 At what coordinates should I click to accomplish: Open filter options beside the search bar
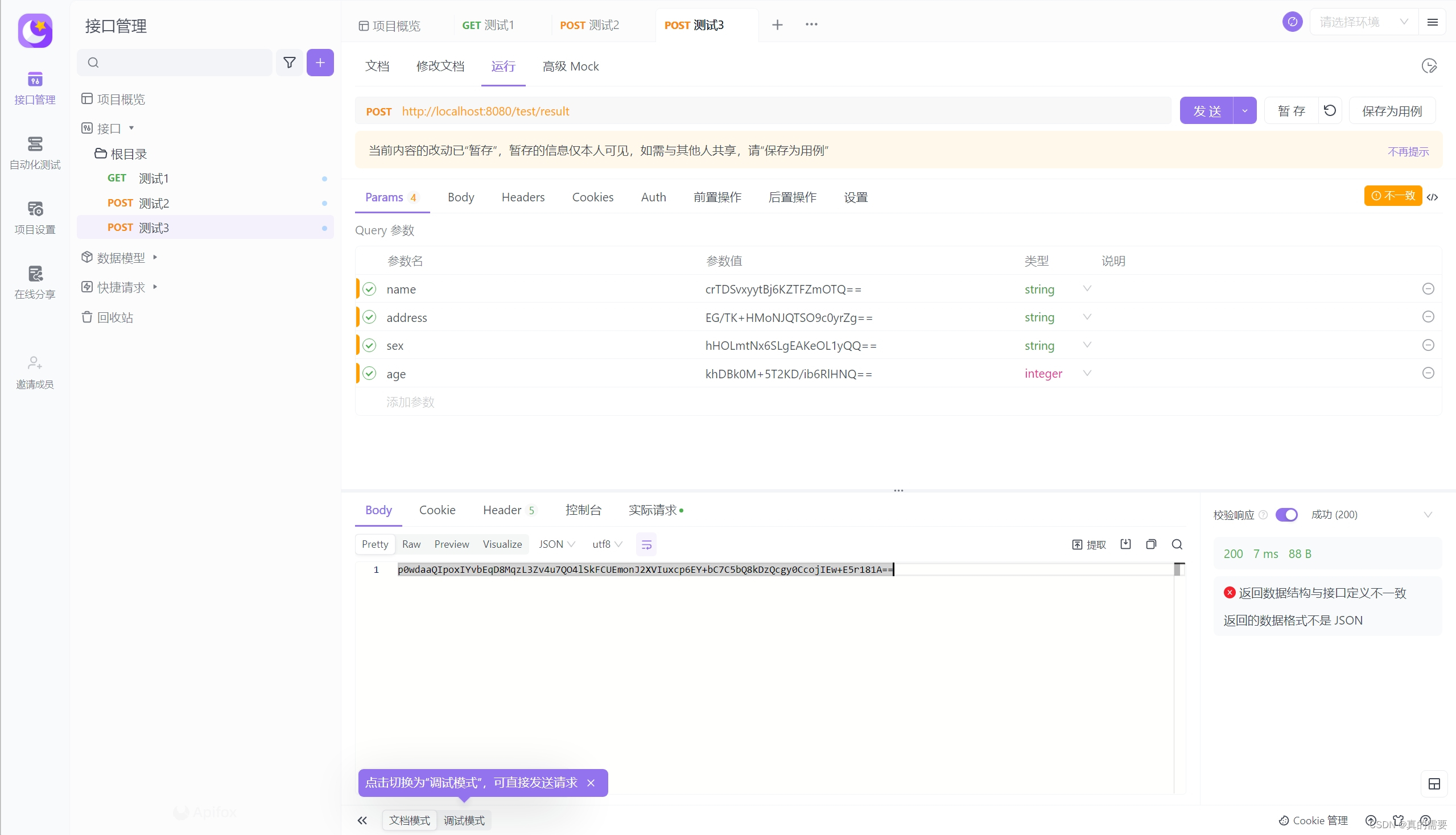point(289,63)
